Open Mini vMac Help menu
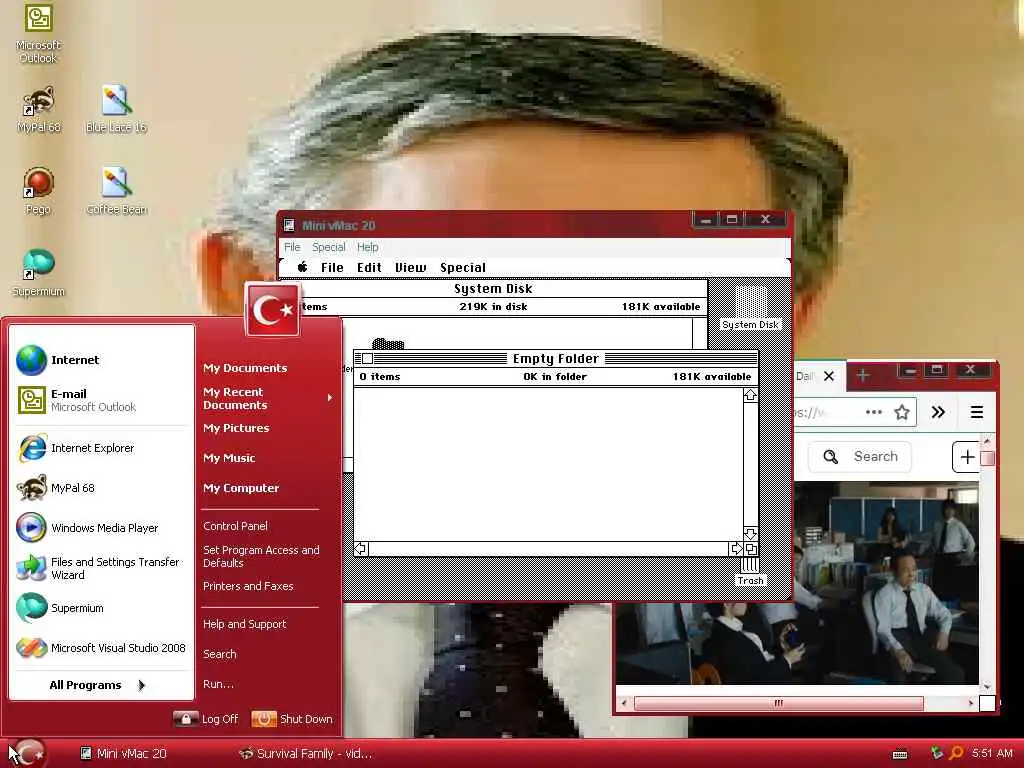 coord(368,247)
